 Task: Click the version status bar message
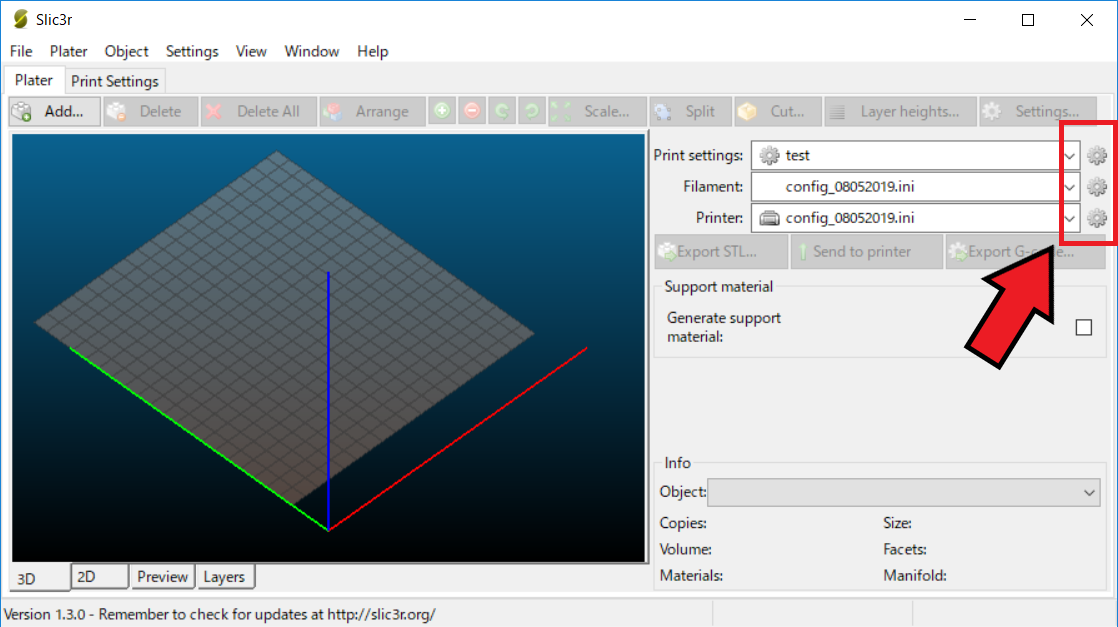220,614
